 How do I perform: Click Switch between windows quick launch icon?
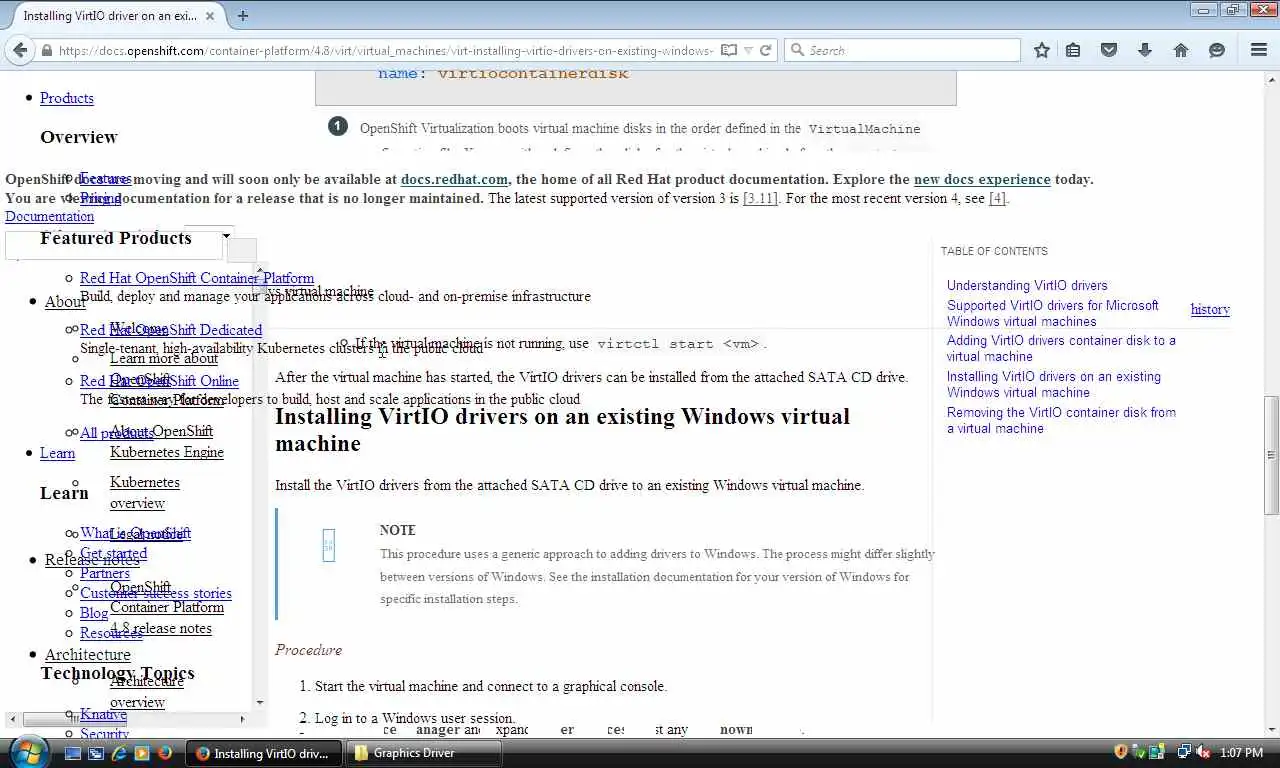click(x=95, y=753)
